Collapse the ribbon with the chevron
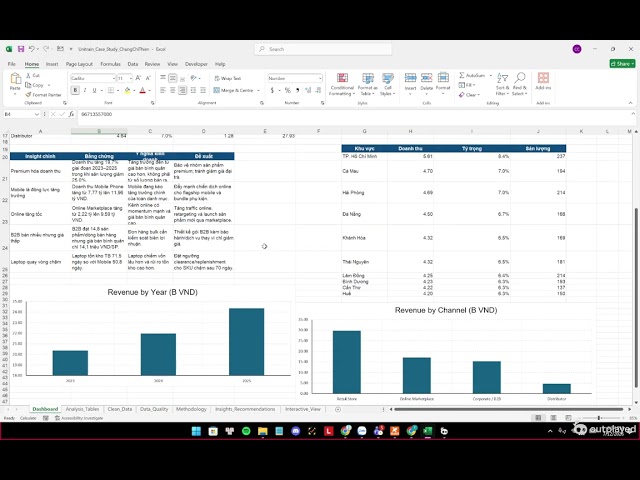This screenshot has width=640, height=480. (630, 103)
